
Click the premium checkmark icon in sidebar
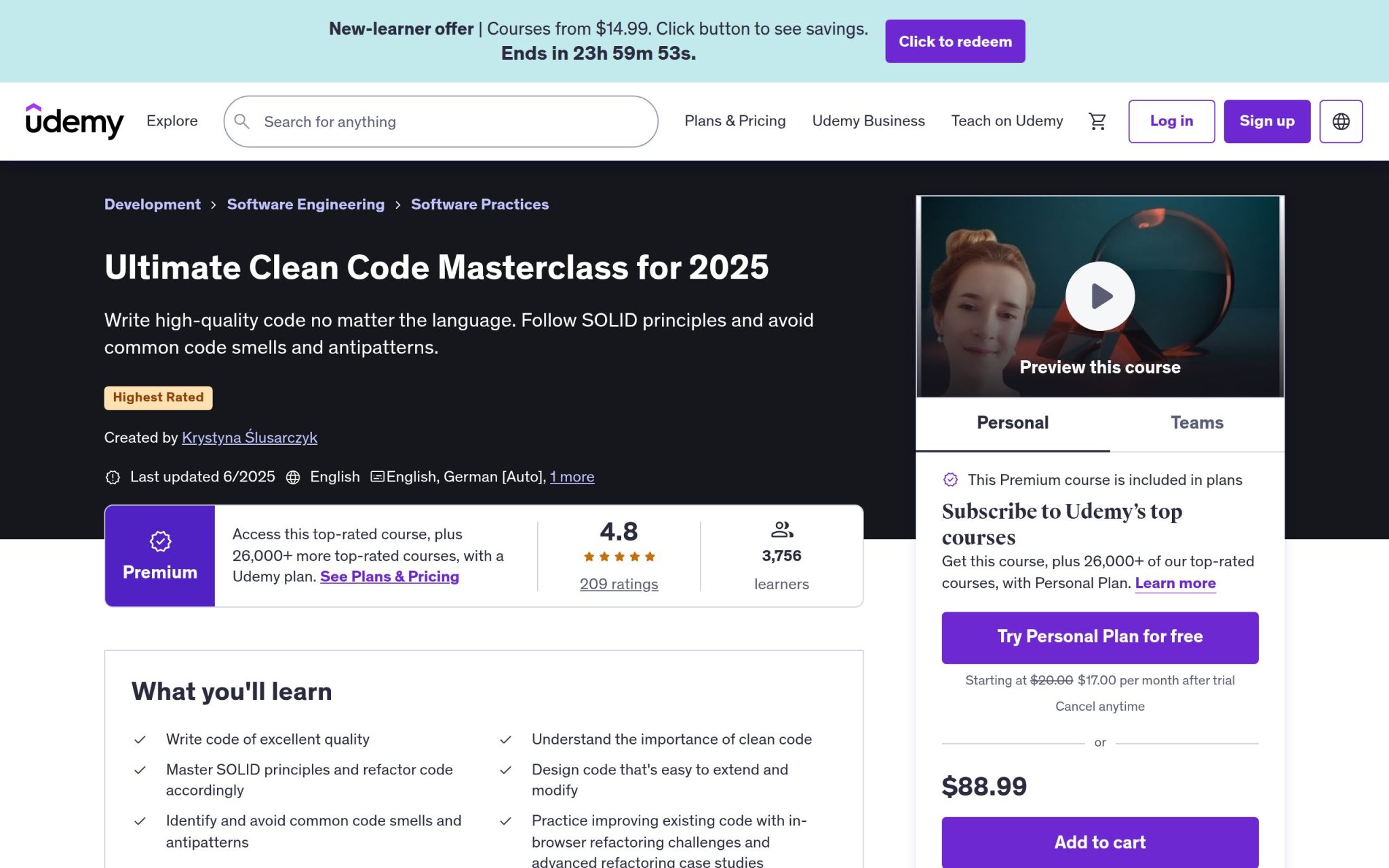pyautogui.click(x=951, y=480)
